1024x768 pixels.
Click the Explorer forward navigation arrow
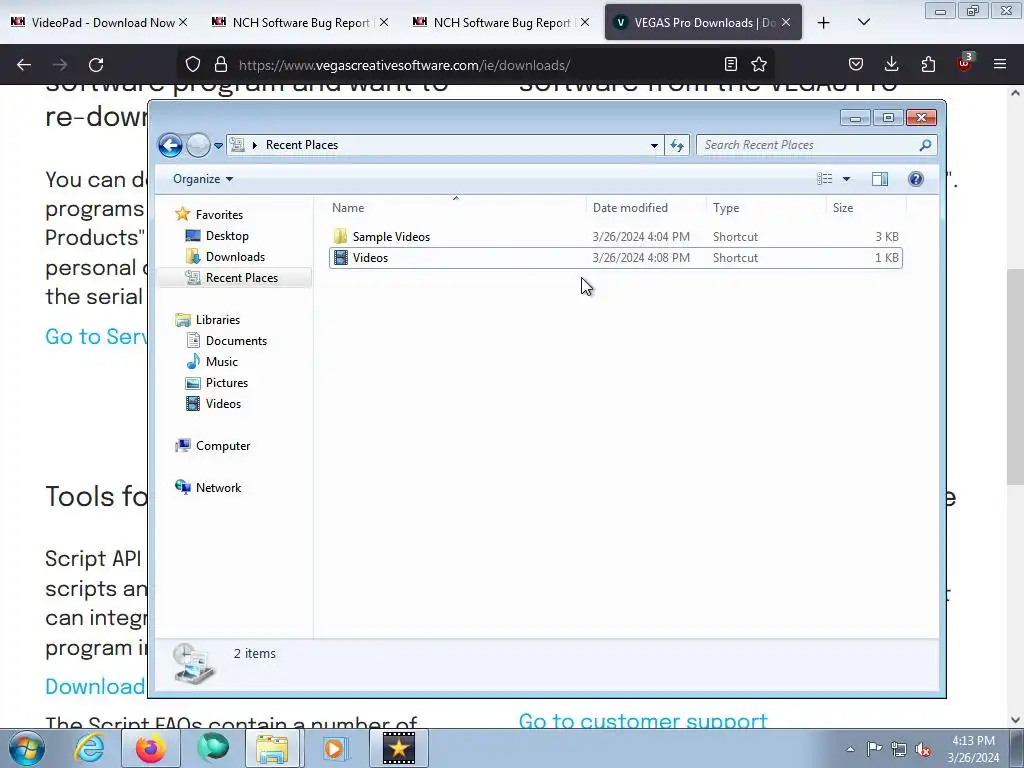point(198,145)
